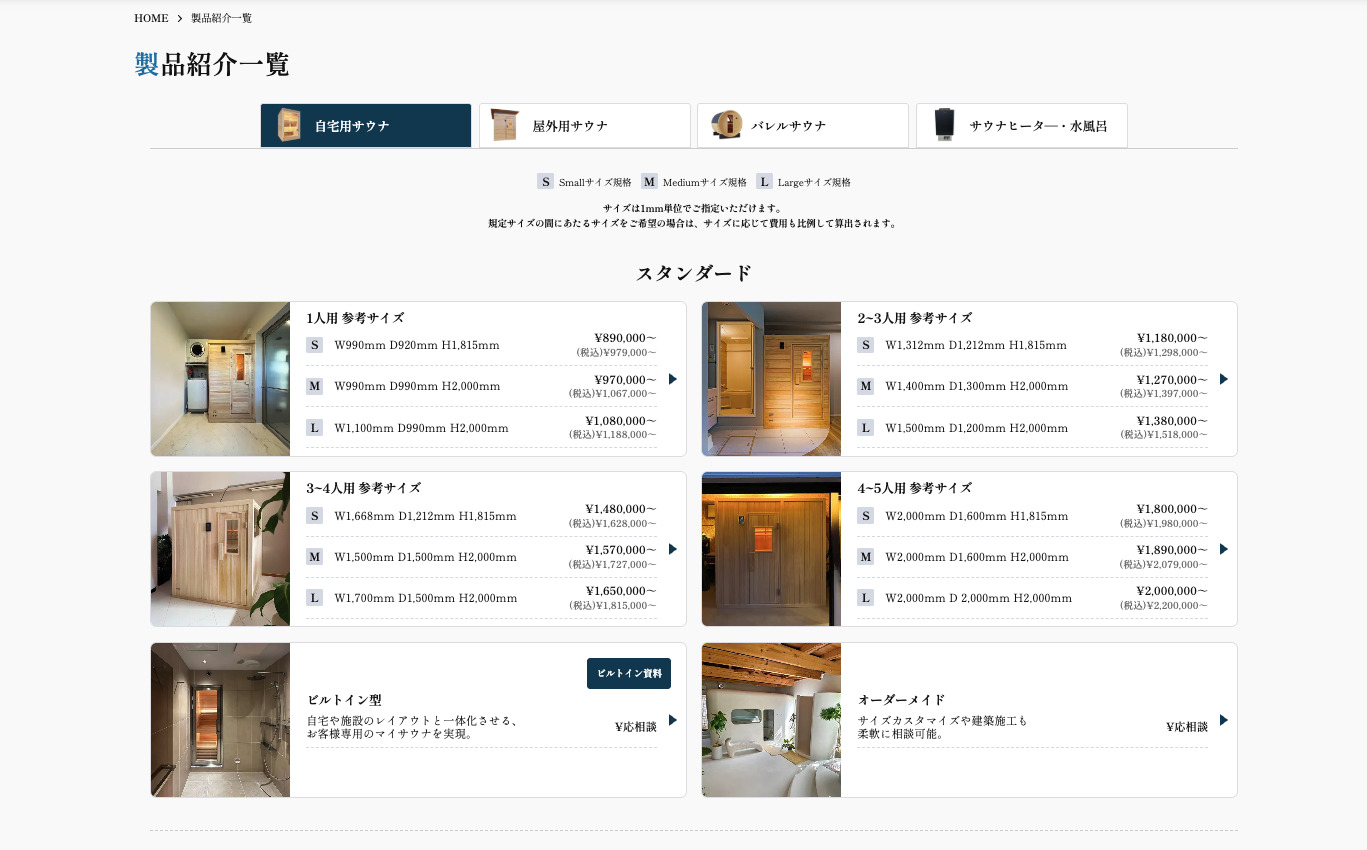This screenshot has width=1367, height=850.
Task: Select the 4~5人用 sauna photo
Action: pos(771,549)
